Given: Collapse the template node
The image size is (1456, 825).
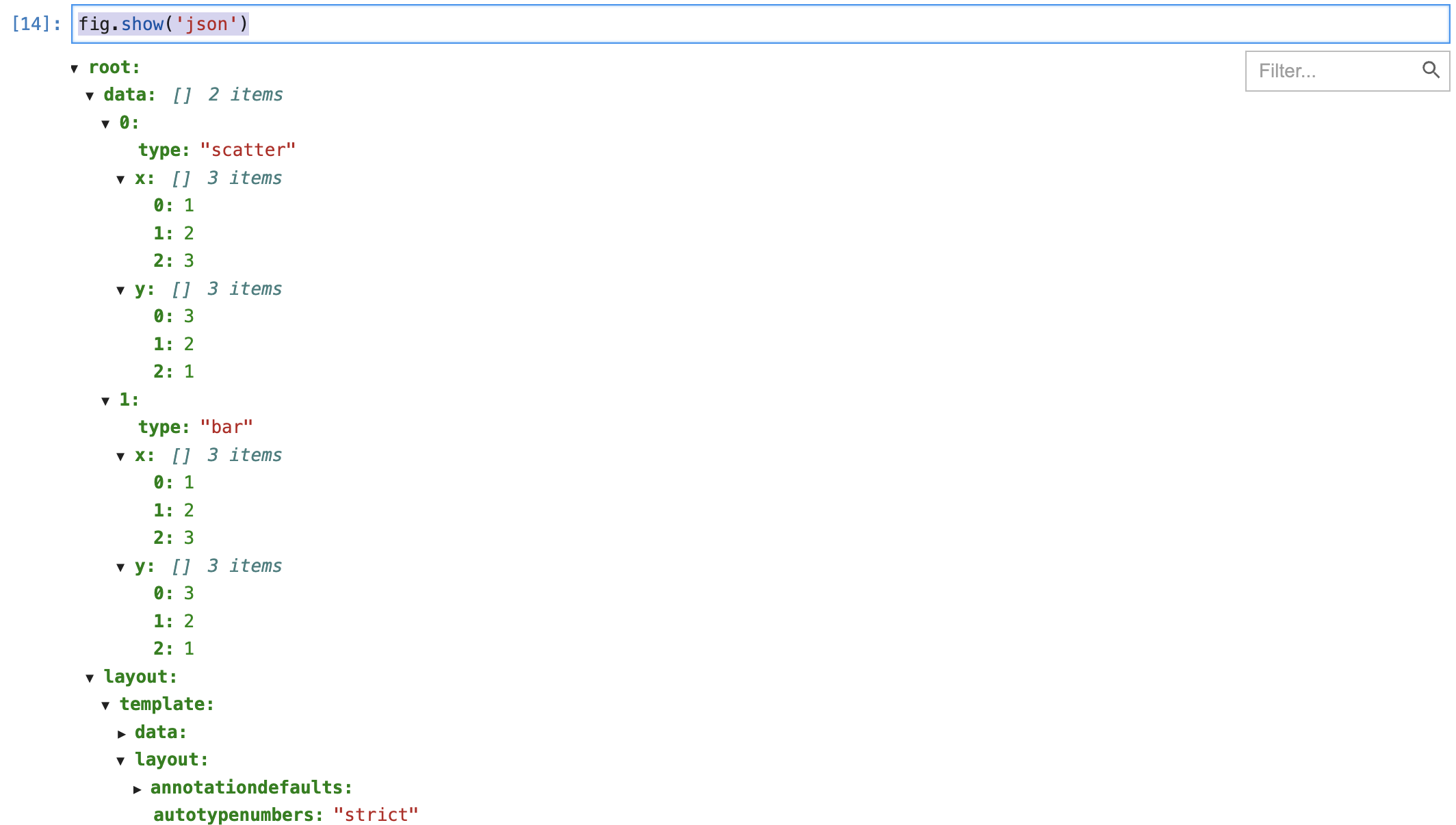Looking at the screenshot, I should pyautogui.click(x=105, y=705).
